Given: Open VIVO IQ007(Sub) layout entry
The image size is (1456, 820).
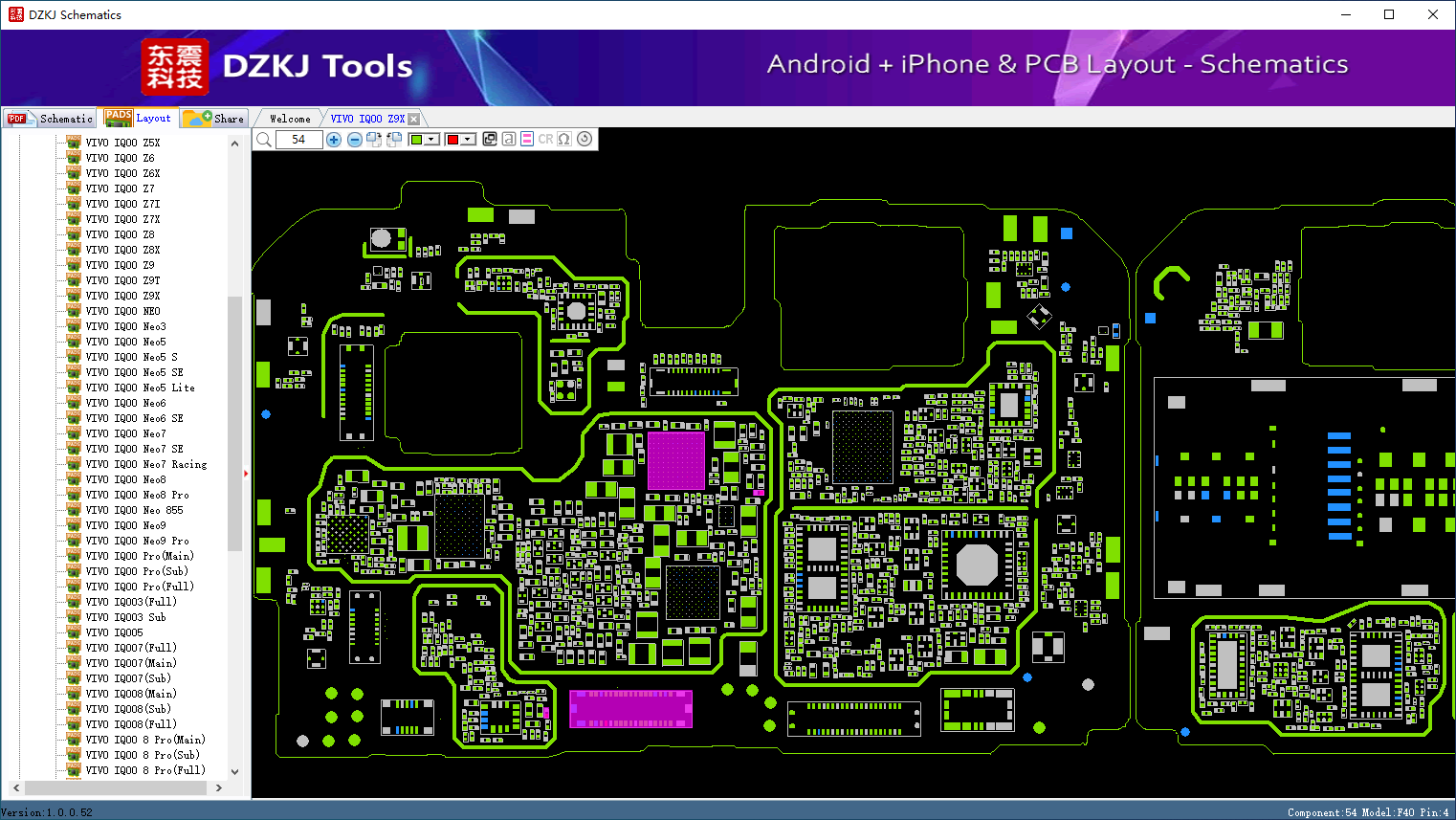Looking at the screenshot, I should [x=128, y=678].
